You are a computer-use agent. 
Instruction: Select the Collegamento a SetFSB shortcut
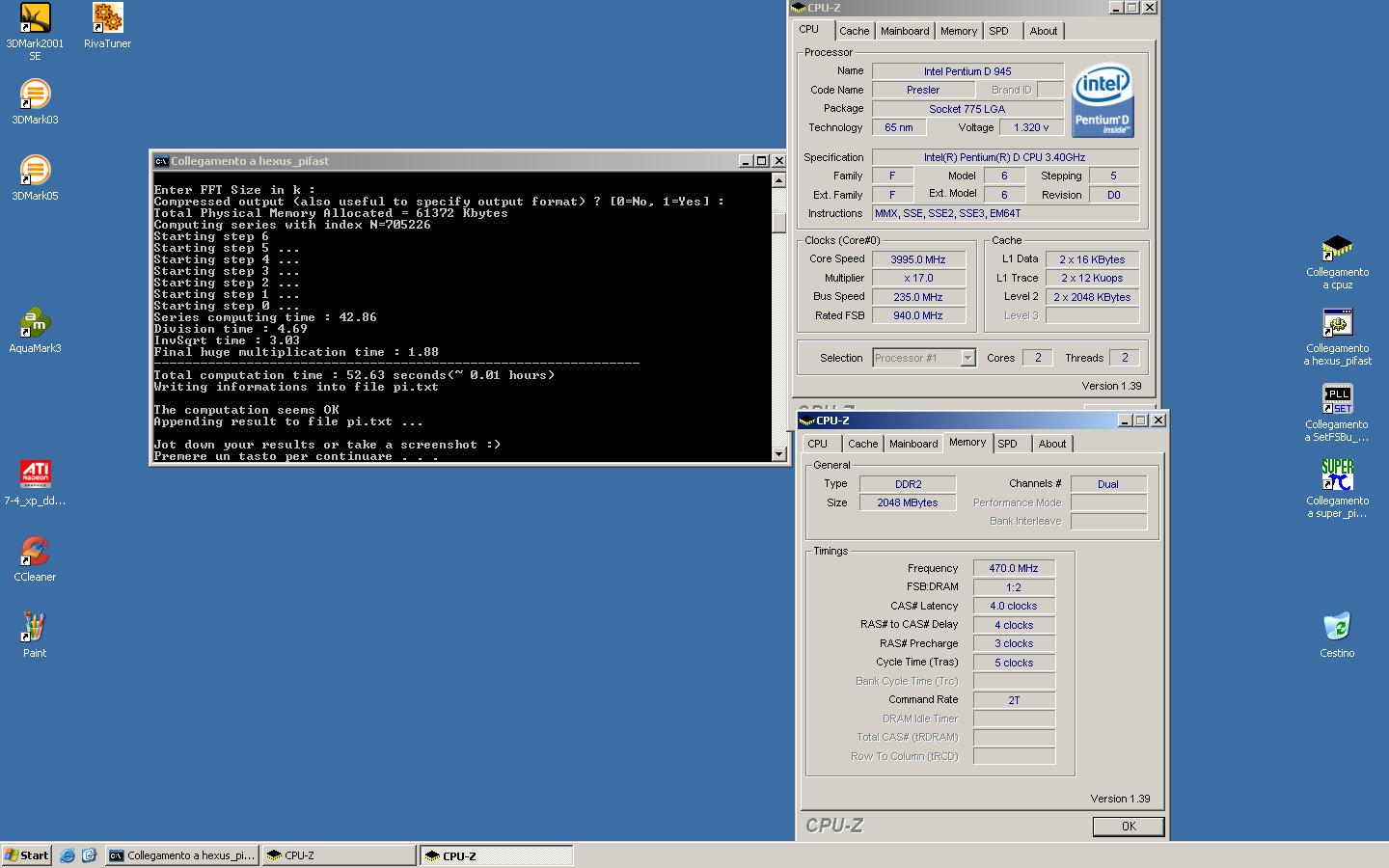pyautogui.click(x=1337, y=399)
